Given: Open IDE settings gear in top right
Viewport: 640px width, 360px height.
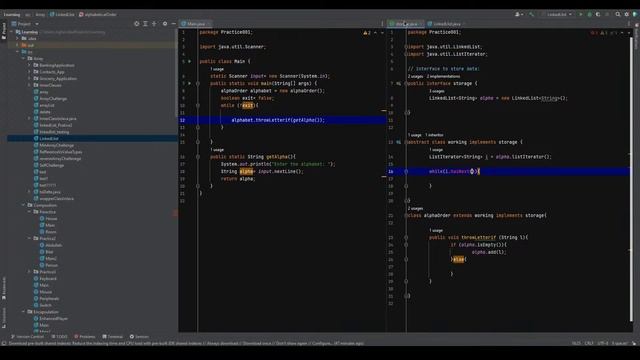Looking at the screenshot, I should click(627, 14).
